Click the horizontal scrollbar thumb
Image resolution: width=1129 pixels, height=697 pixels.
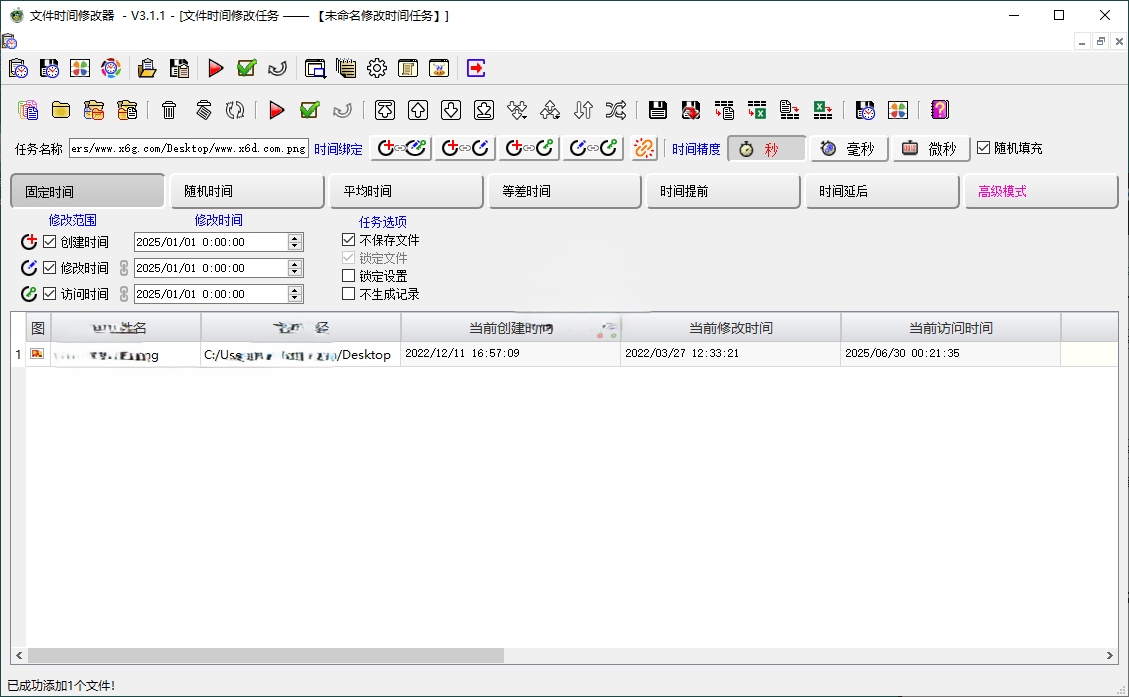(266, 655)
